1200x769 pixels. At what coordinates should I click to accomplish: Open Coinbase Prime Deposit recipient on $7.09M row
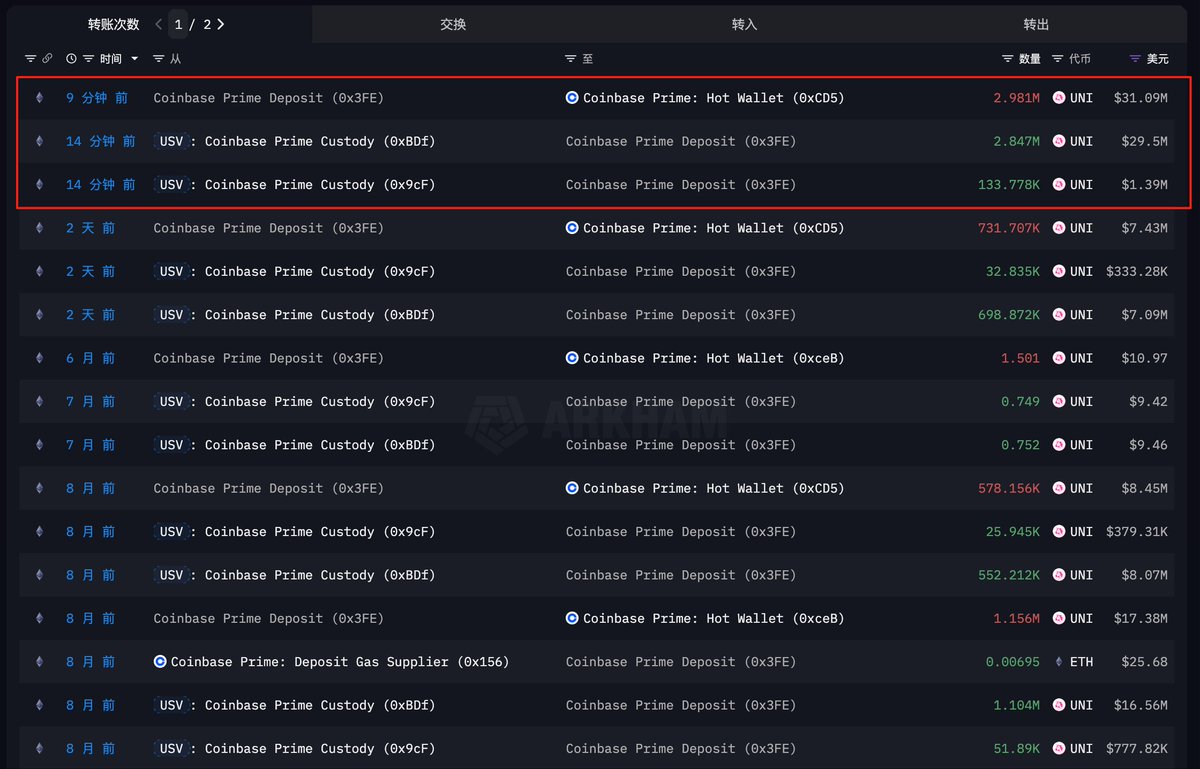681,315
